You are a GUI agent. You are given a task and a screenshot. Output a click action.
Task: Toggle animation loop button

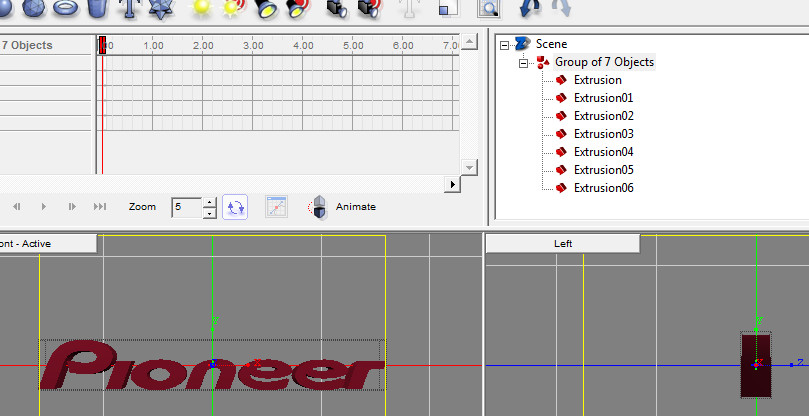(235, 207)
